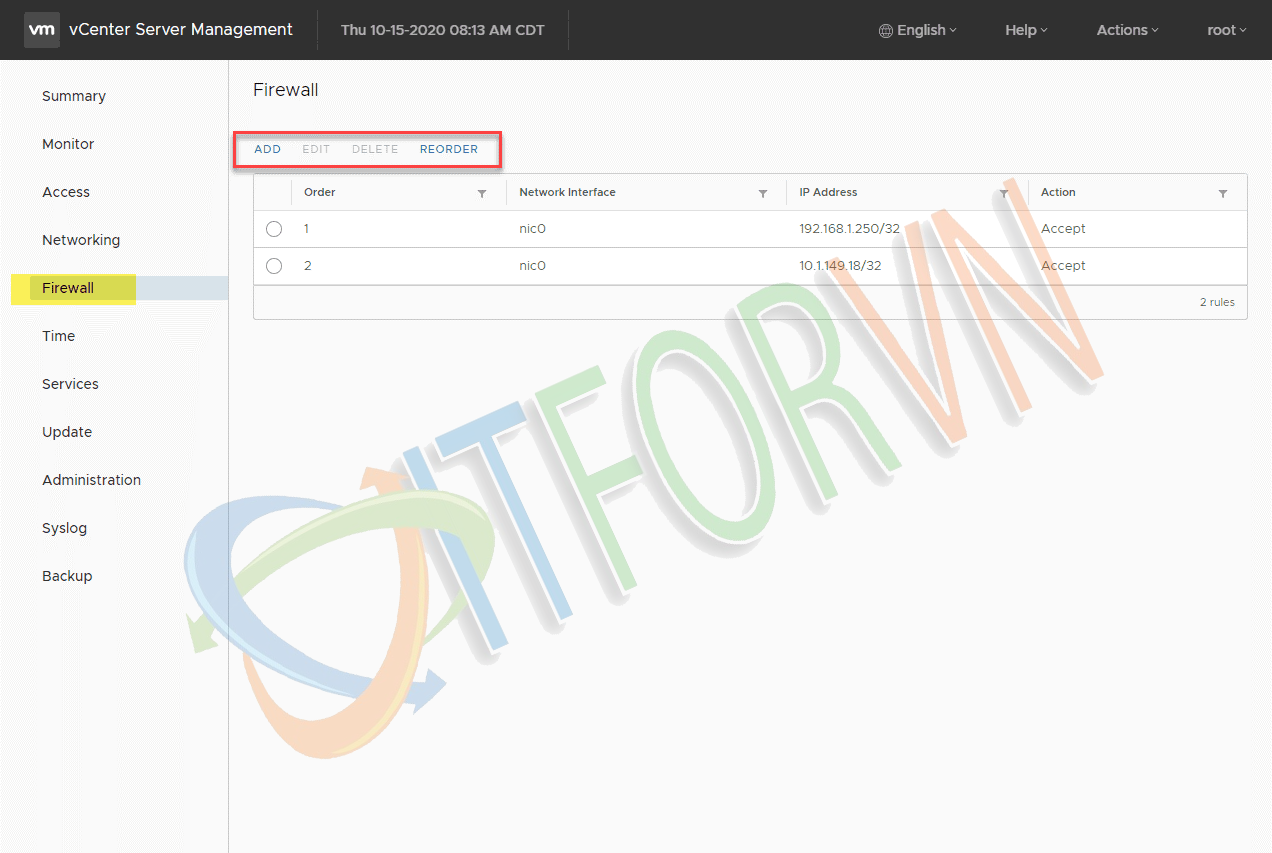
Task: Filter the Order column
Action: point(482,193)
